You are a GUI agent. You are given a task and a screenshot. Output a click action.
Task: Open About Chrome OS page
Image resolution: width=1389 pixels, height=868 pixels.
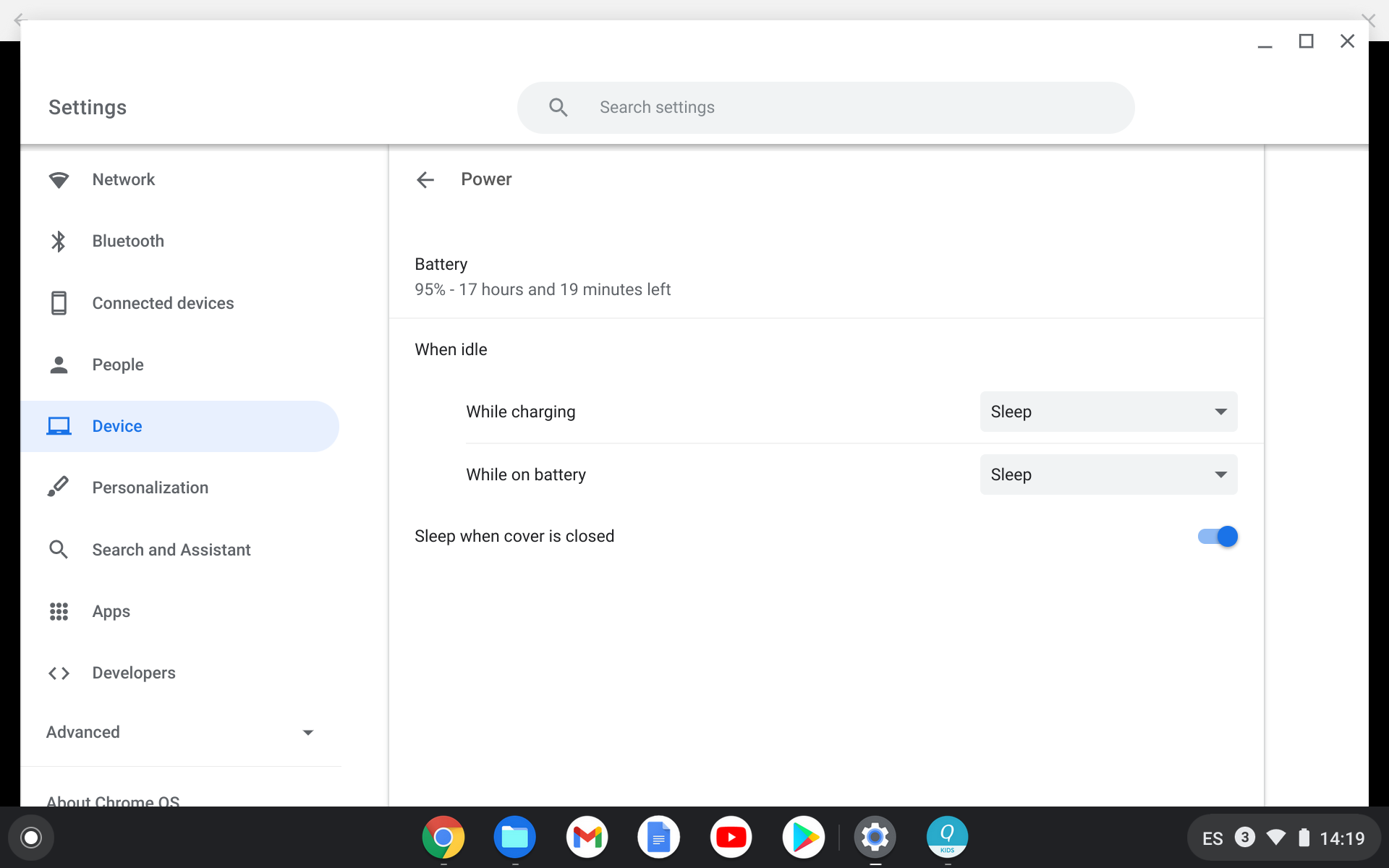113,800
